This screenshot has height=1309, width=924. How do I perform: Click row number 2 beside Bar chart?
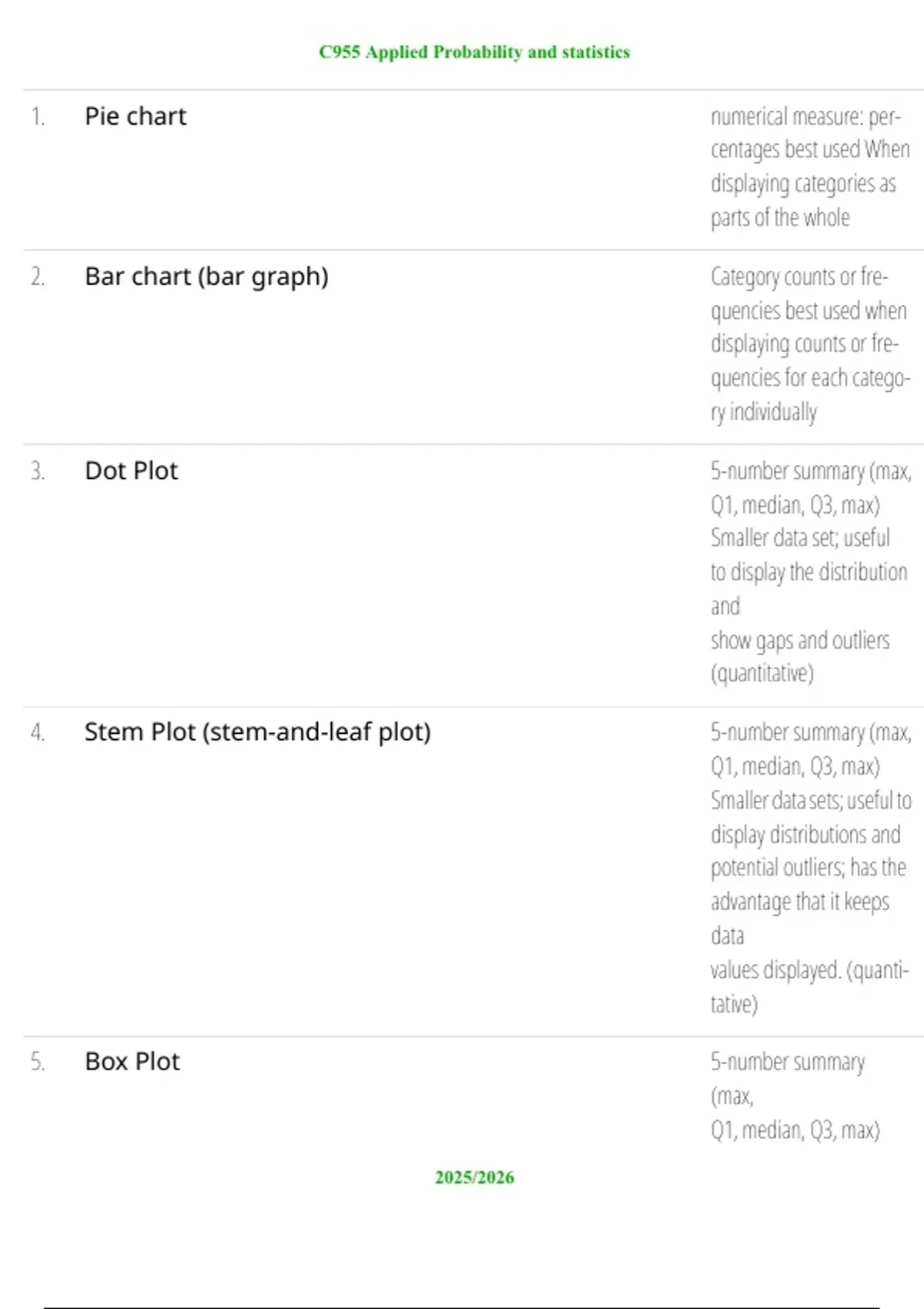[38, 276]
